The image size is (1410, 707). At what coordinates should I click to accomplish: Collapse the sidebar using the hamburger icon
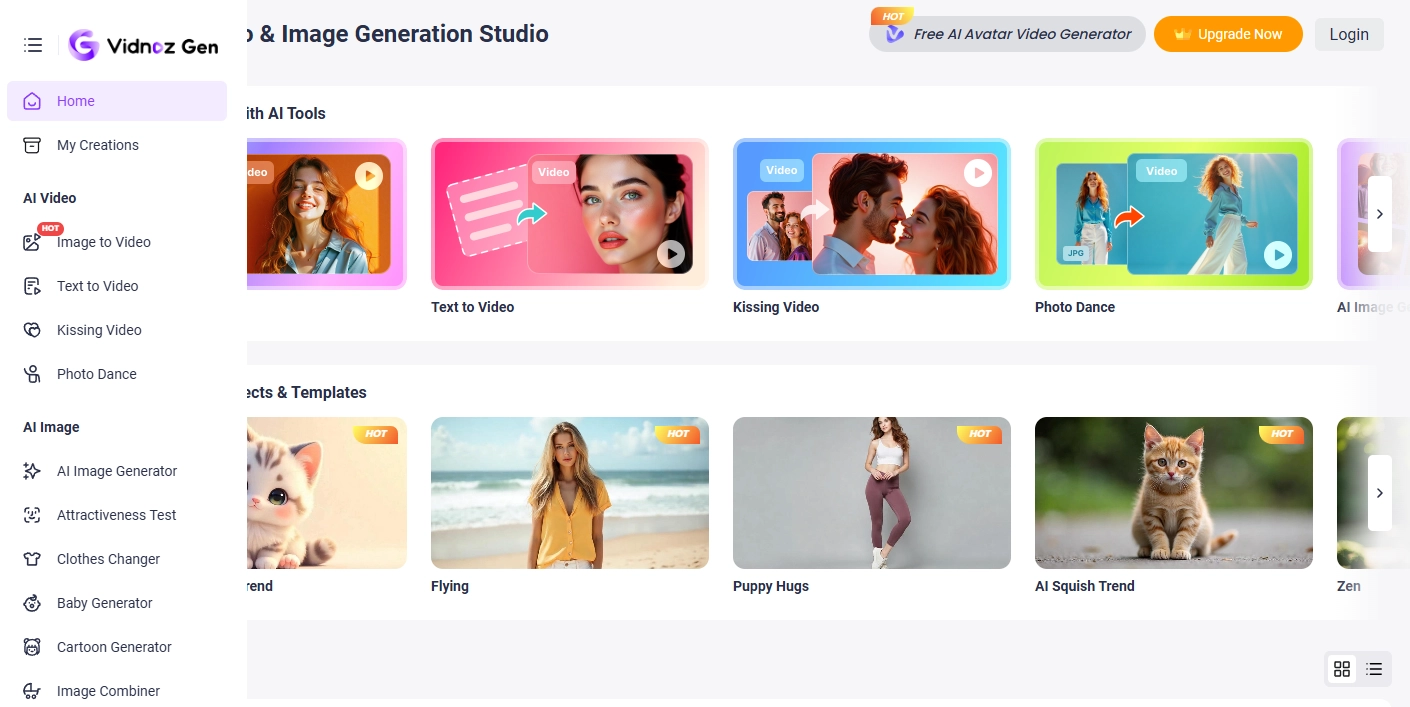(32, 44)
